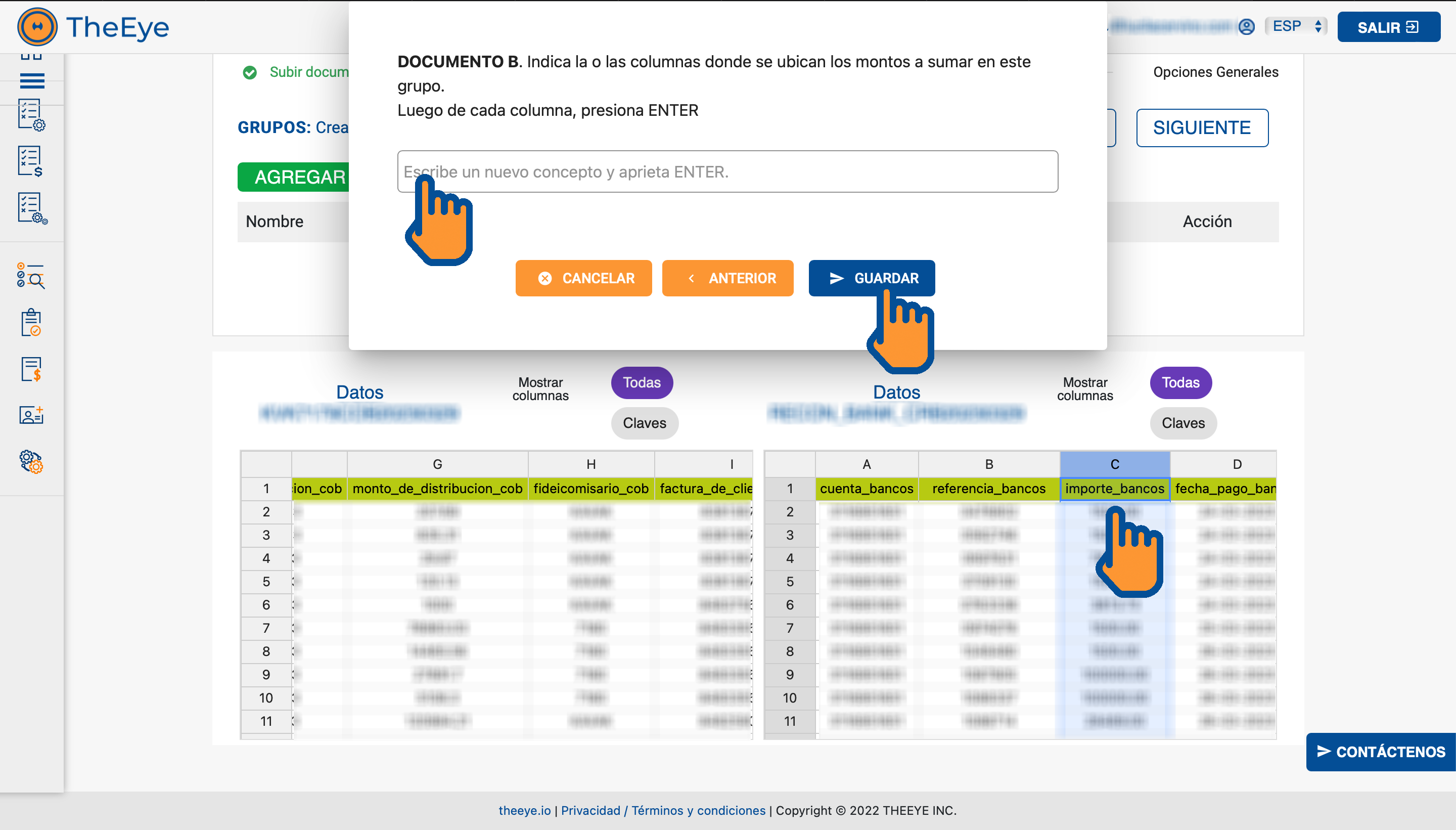Viewport: 1456px width, 830px height.
Task: Open clipboard with checkmark sidebar icon
Action: (x=31, y=323)
